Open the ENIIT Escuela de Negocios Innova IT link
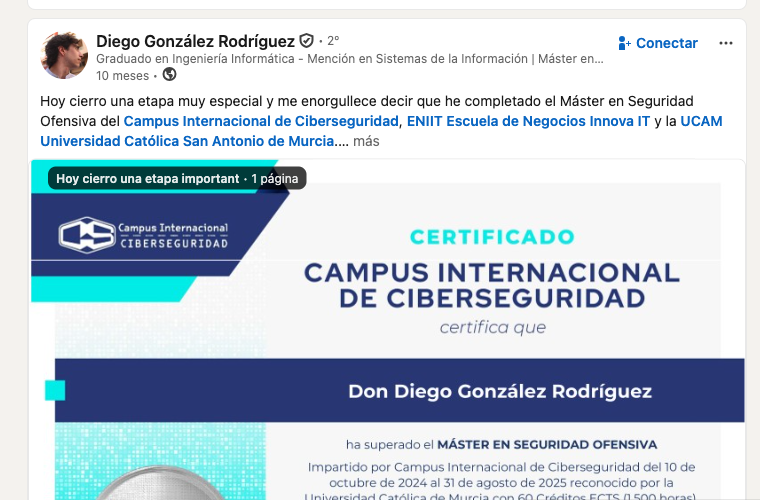 528,121
